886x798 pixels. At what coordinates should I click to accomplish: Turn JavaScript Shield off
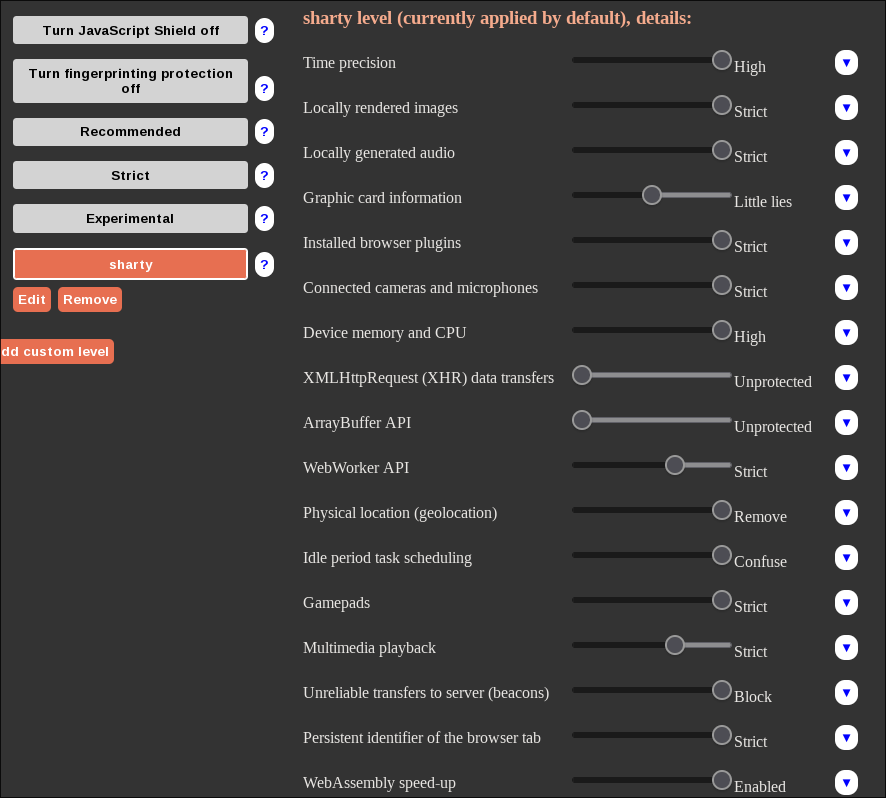pos(131,30)
